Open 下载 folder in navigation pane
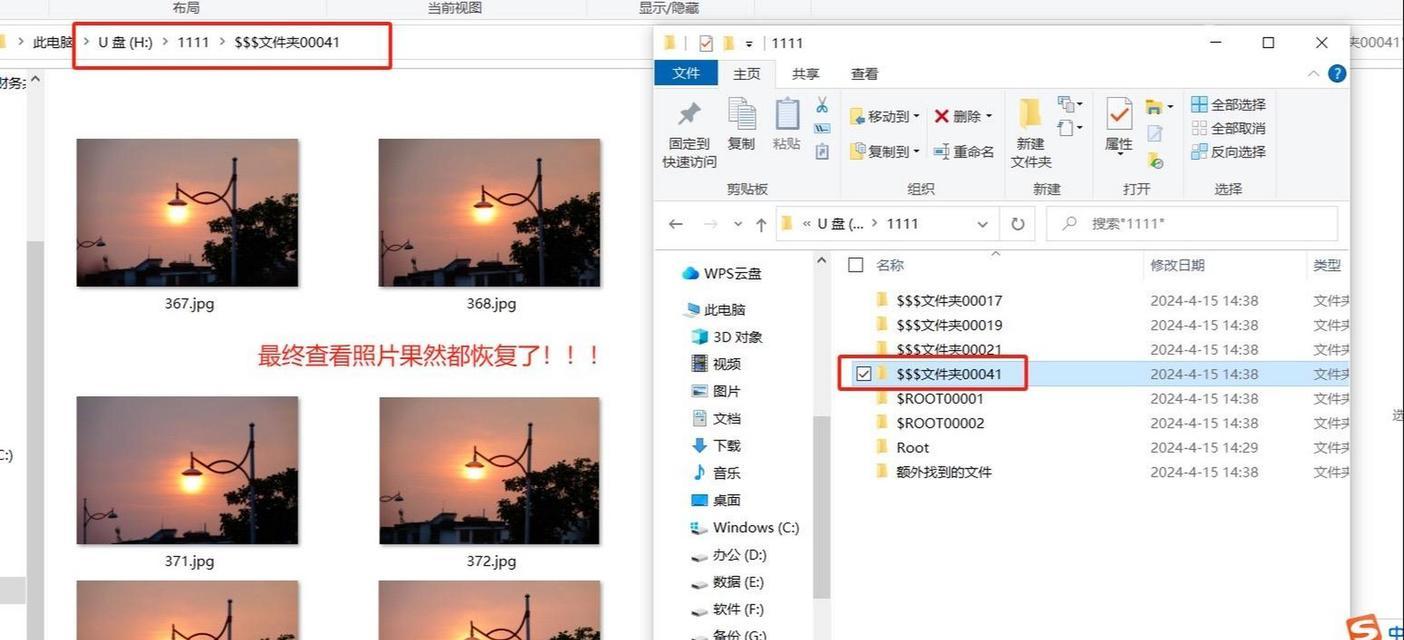 [716, 445]
